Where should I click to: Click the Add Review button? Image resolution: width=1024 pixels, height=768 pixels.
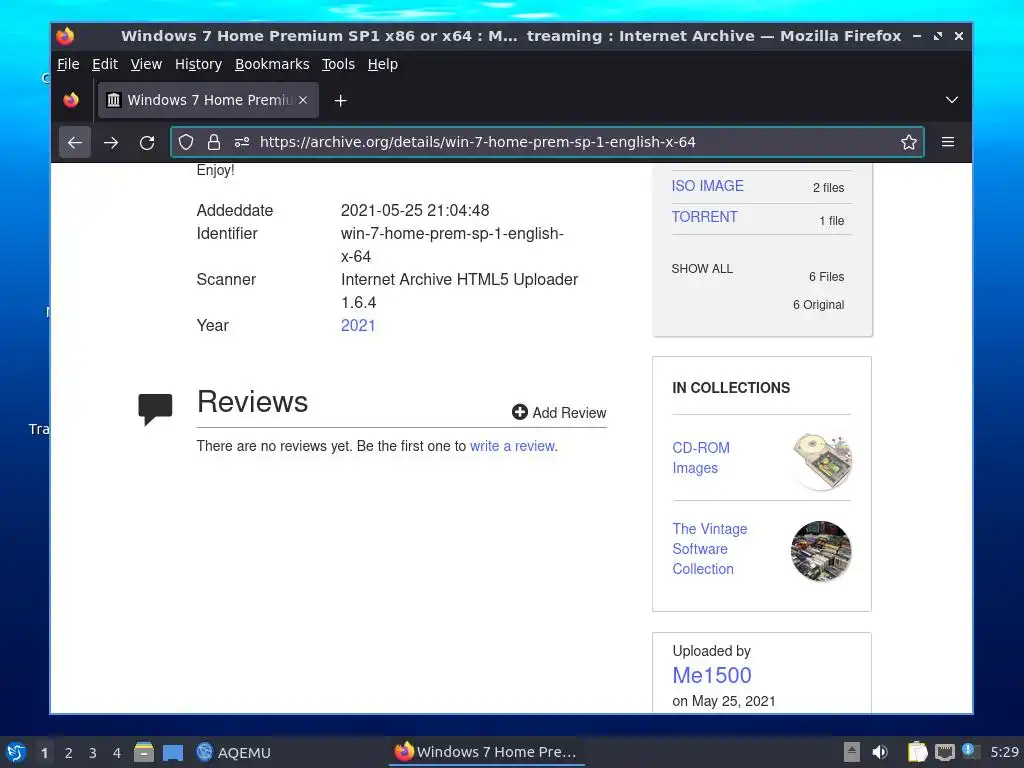click(559, 413)
